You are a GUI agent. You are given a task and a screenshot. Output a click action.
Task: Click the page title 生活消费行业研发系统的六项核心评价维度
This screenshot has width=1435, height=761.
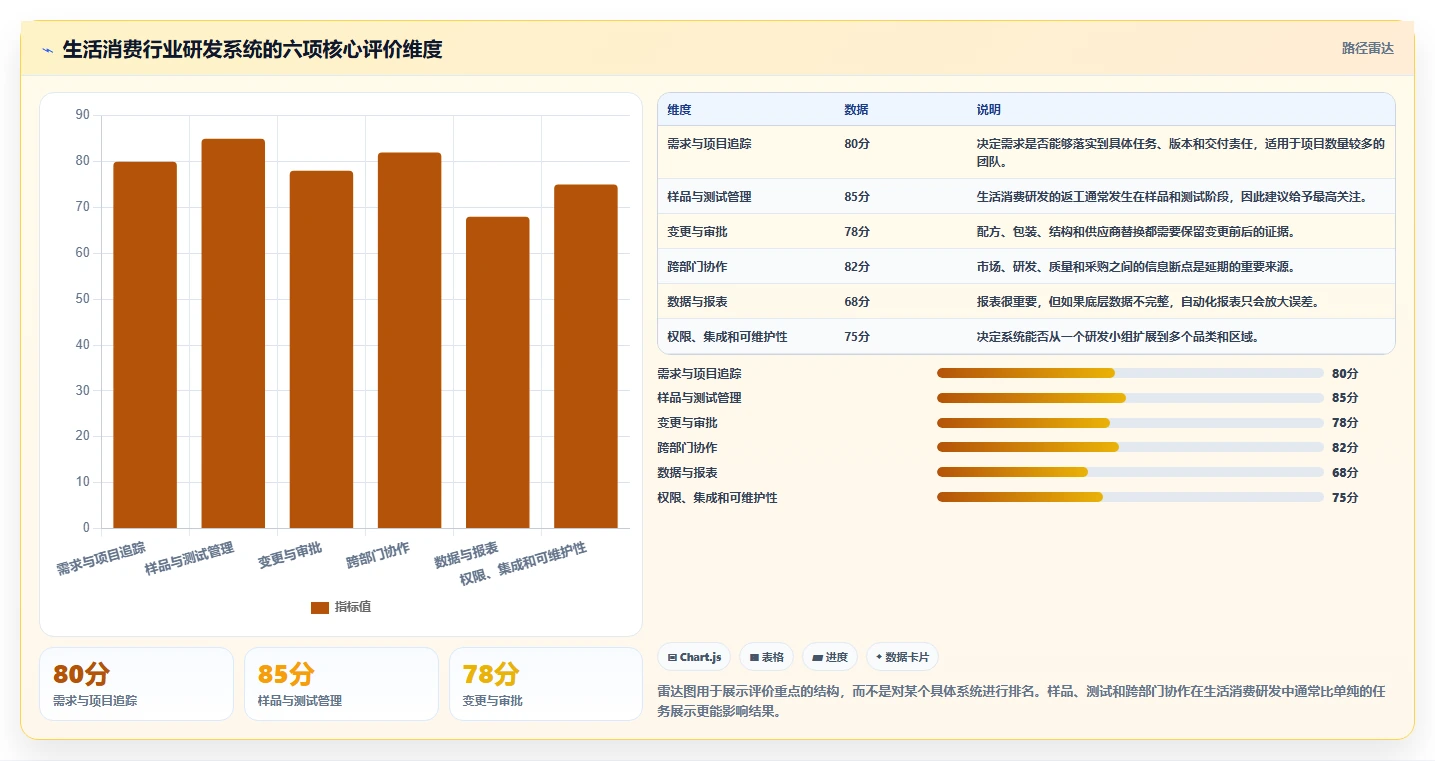pyautogui.click(x=252, y=49)
